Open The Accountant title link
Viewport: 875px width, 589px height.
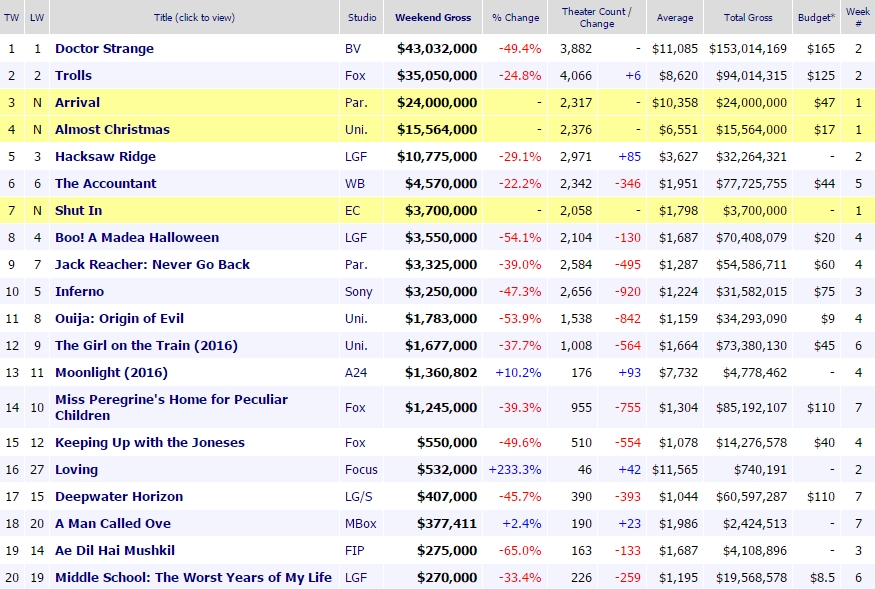click(x=105, y=184)
